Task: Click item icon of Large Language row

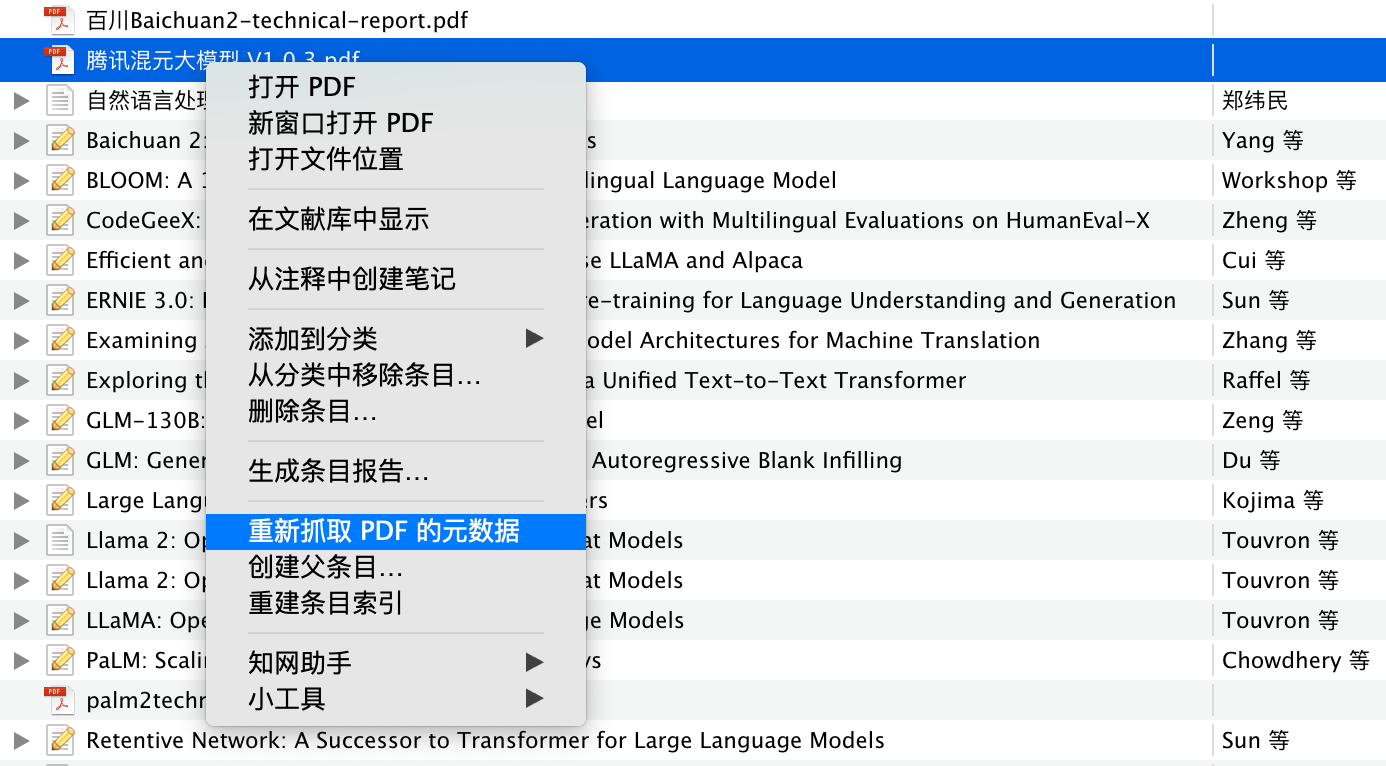Action: pos(61,500)
